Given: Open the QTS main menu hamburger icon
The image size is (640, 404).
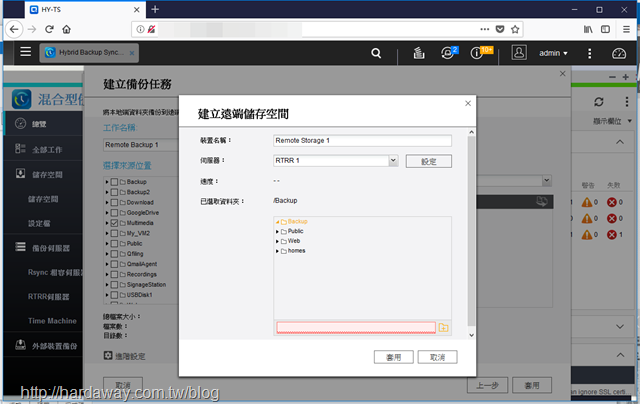Looking at the screenshot, I should coord(26,52).
